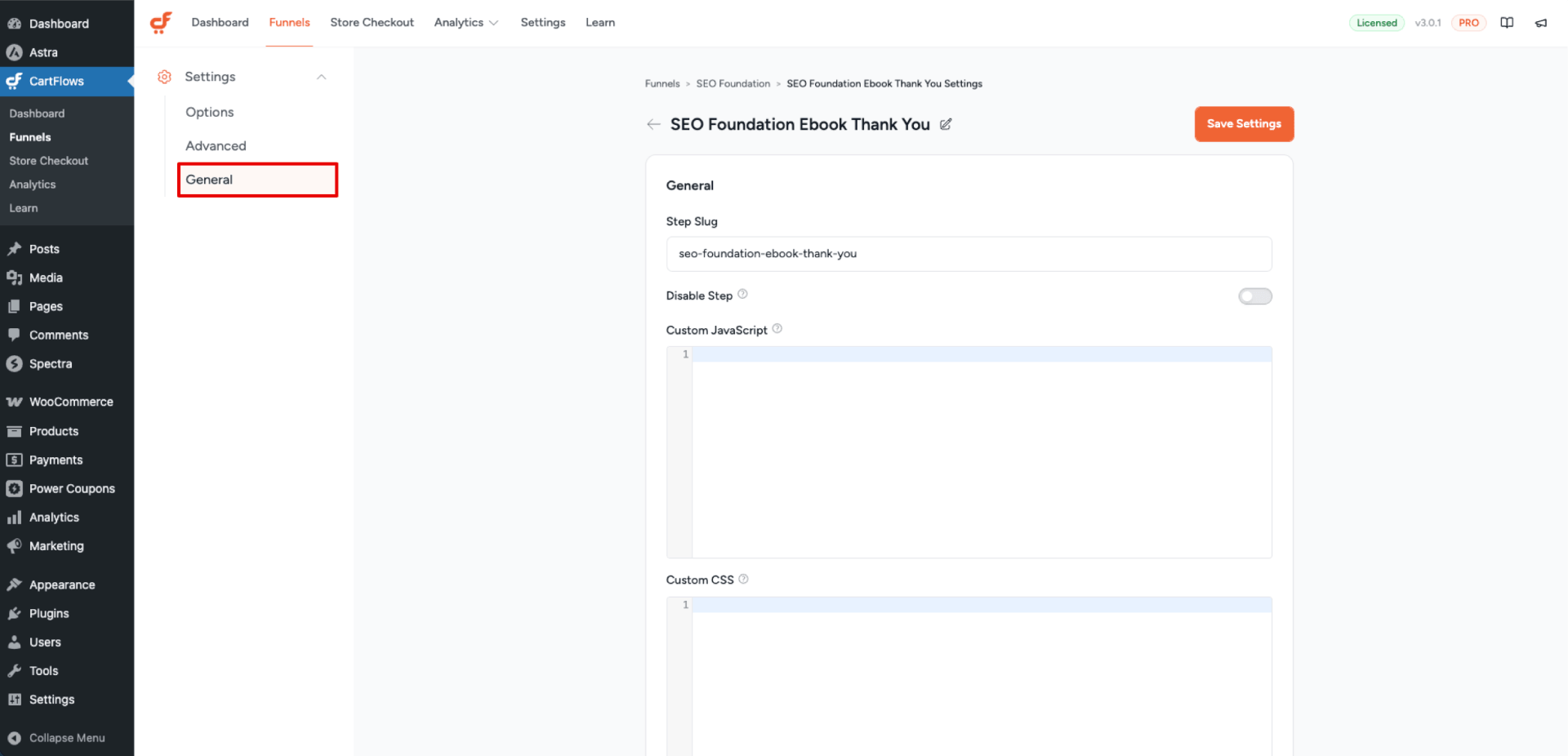Select Options in settings sidebar

pos(257,112)
